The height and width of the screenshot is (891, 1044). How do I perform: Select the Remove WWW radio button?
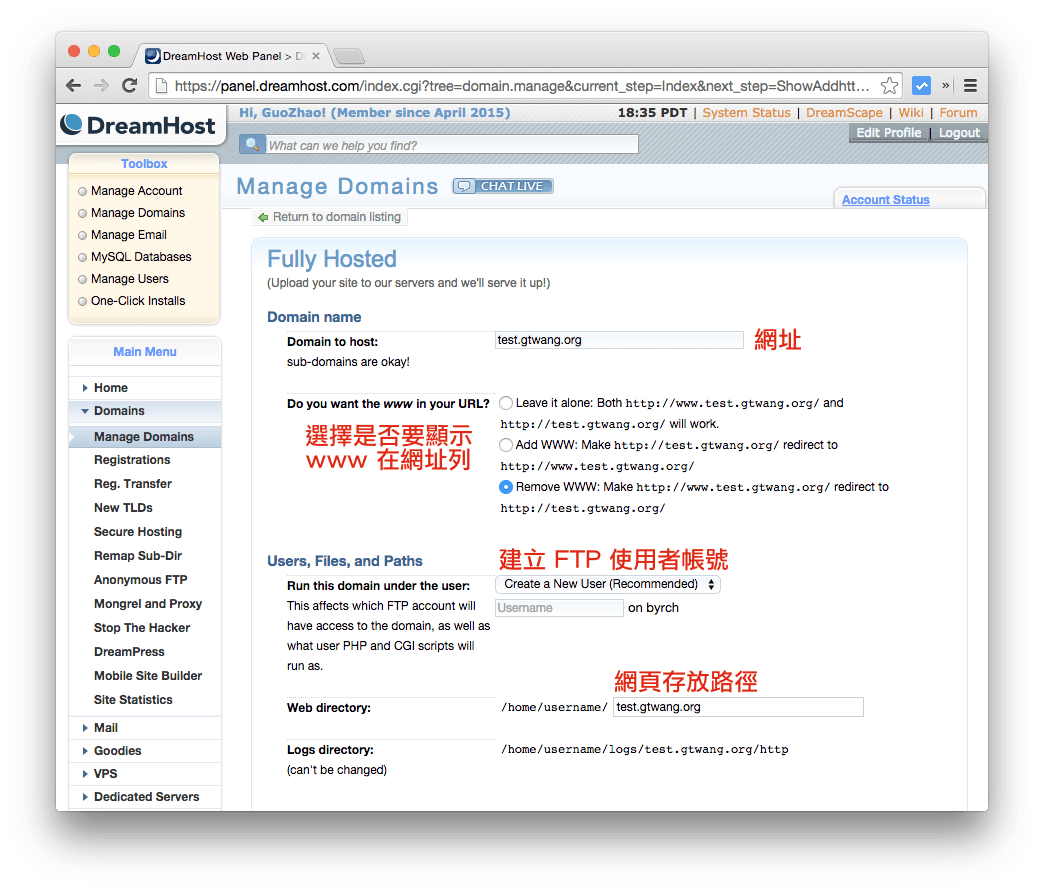tap(506, 487)
